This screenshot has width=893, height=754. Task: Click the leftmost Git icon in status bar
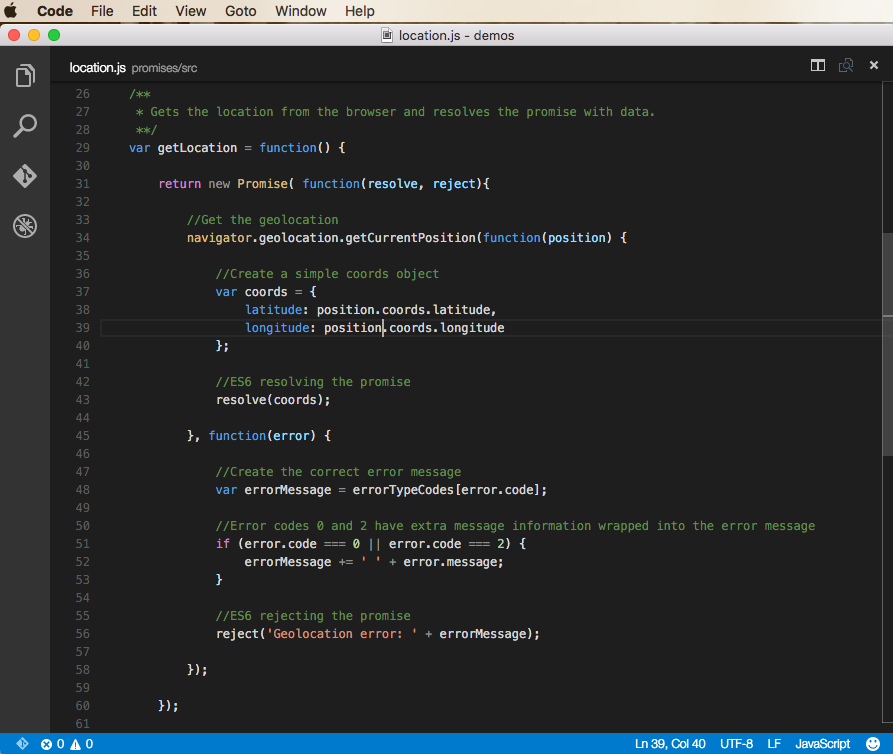point(22,744)
